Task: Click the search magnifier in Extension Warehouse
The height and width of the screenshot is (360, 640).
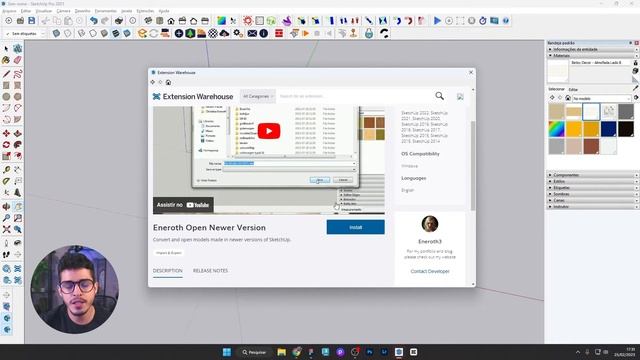Action: pyautogui.click(x=440, y=96)
